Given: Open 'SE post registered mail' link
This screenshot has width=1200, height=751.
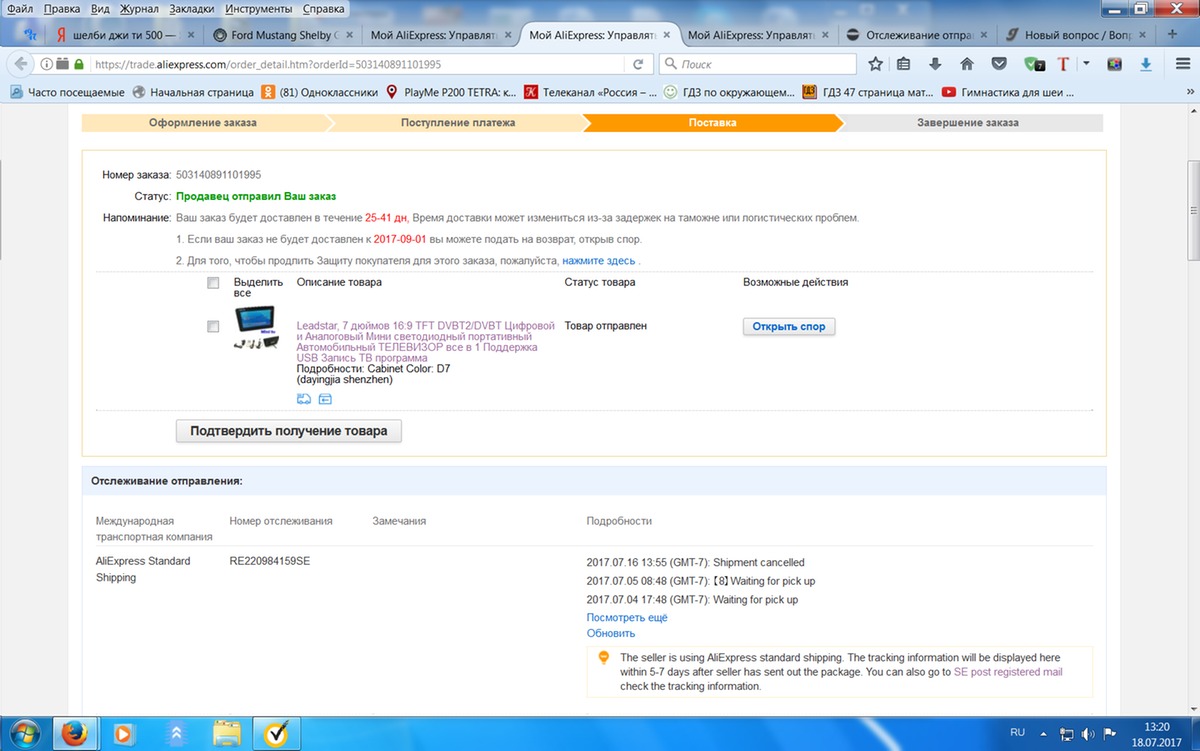Looking at the screenshot, I should point(1008,672).
